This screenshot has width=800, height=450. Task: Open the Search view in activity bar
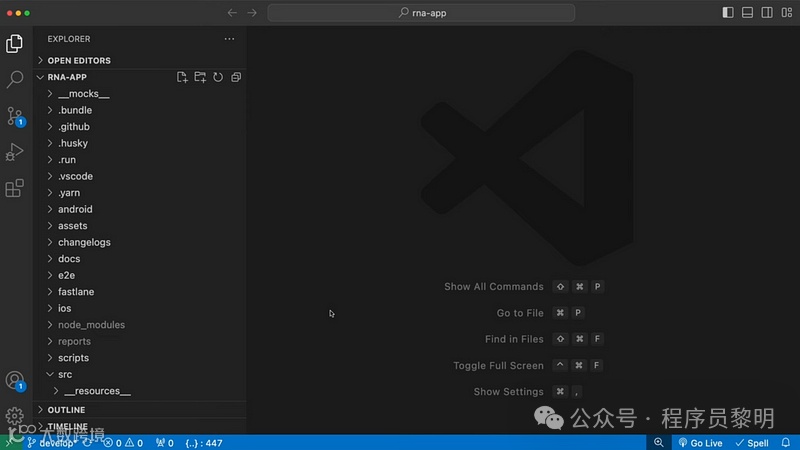(x=14, y=79)
